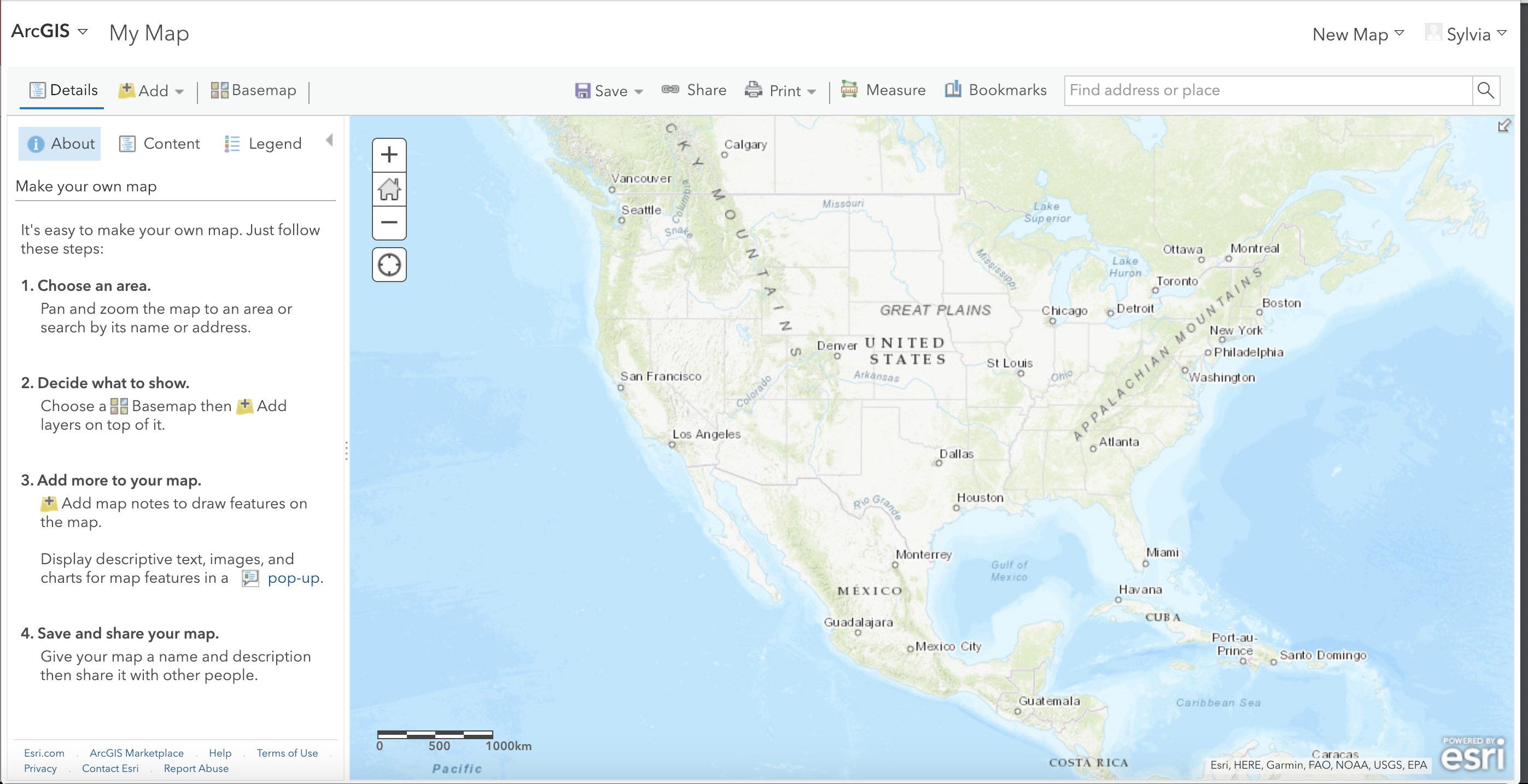
Task: Follow the pop-up link
Action: pos(295,578)
